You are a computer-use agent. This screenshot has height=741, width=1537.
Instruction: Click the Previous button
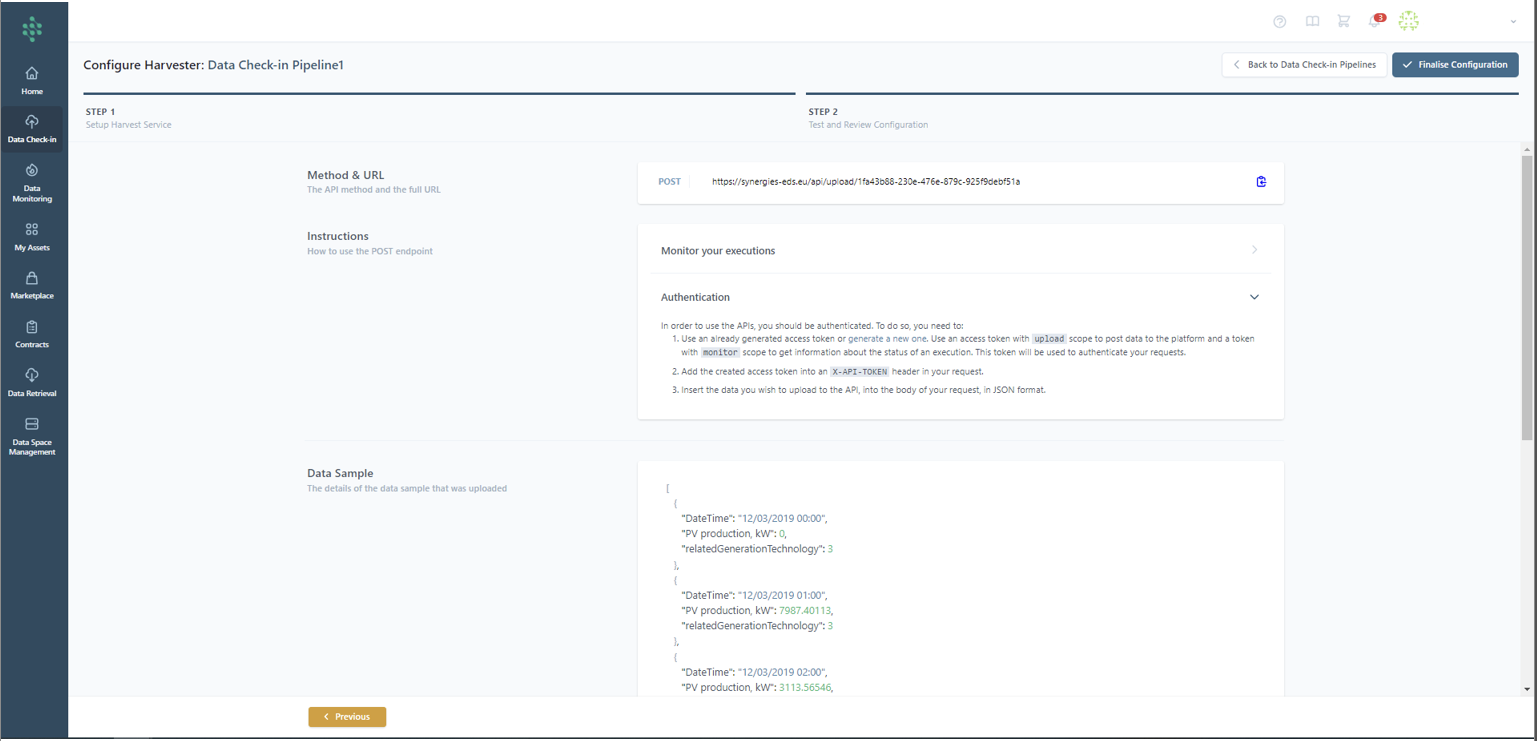pyautogui.click(x=347, y=717)
